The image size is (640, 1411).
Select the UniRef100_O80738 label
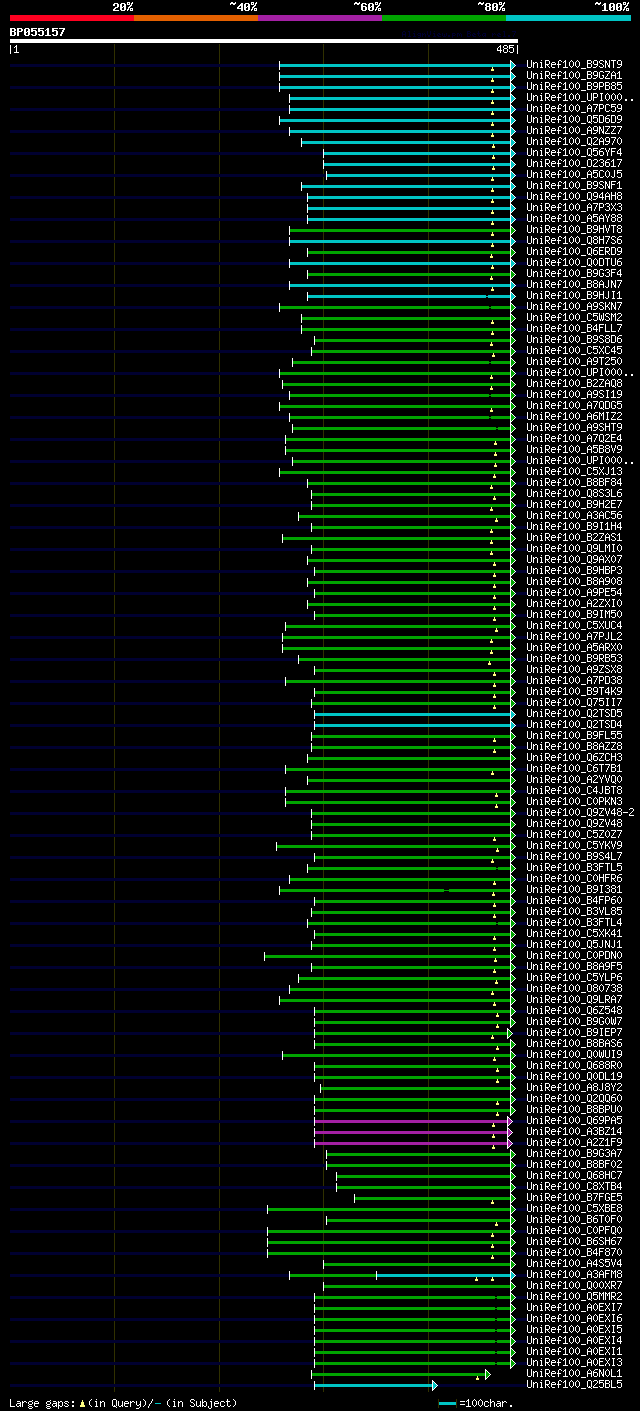pyautogui.click(x=574, y=989)
